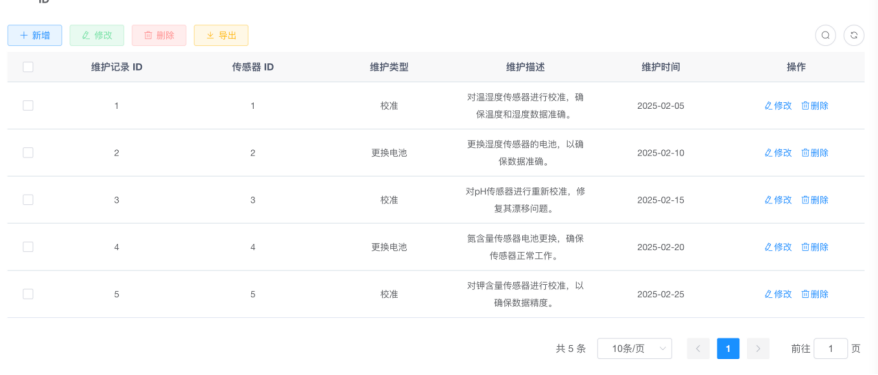
Task: Tick checkbox for maintenance record 1
Action: [28, 105]
